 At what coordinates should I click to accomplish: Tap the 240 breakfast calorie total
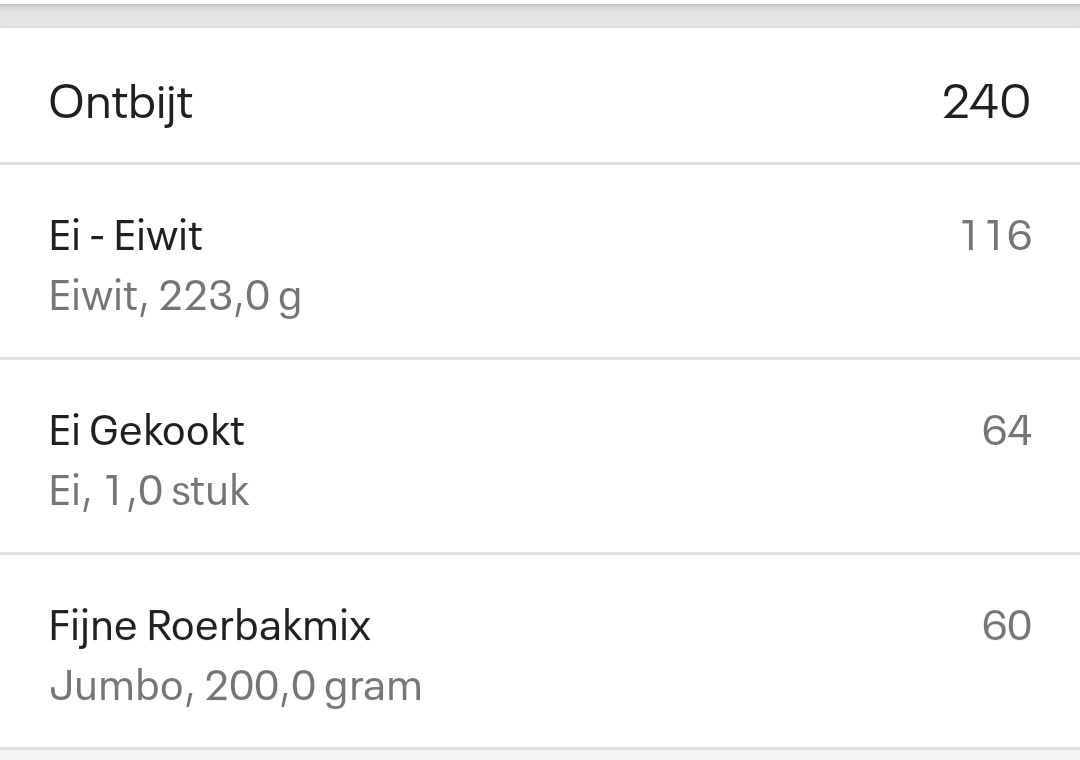coord(985,102)
